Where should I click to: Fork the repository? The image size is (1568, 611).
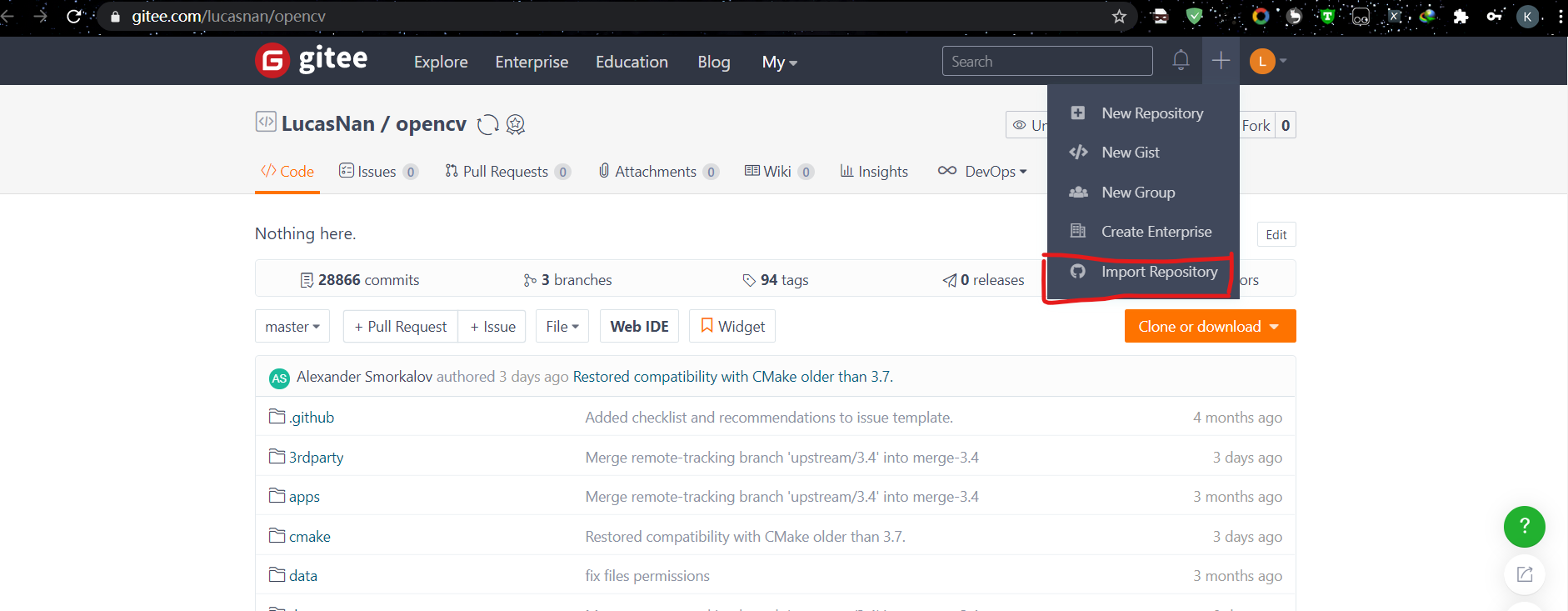pyautogui.click(x=1256, y=126)
